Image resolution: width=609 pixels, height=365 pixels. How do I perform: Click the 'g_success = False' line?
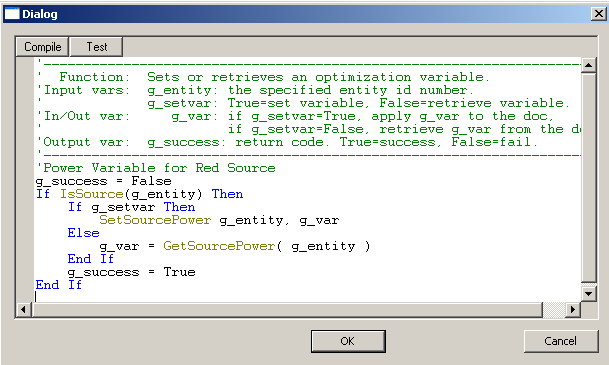(104, 181)
